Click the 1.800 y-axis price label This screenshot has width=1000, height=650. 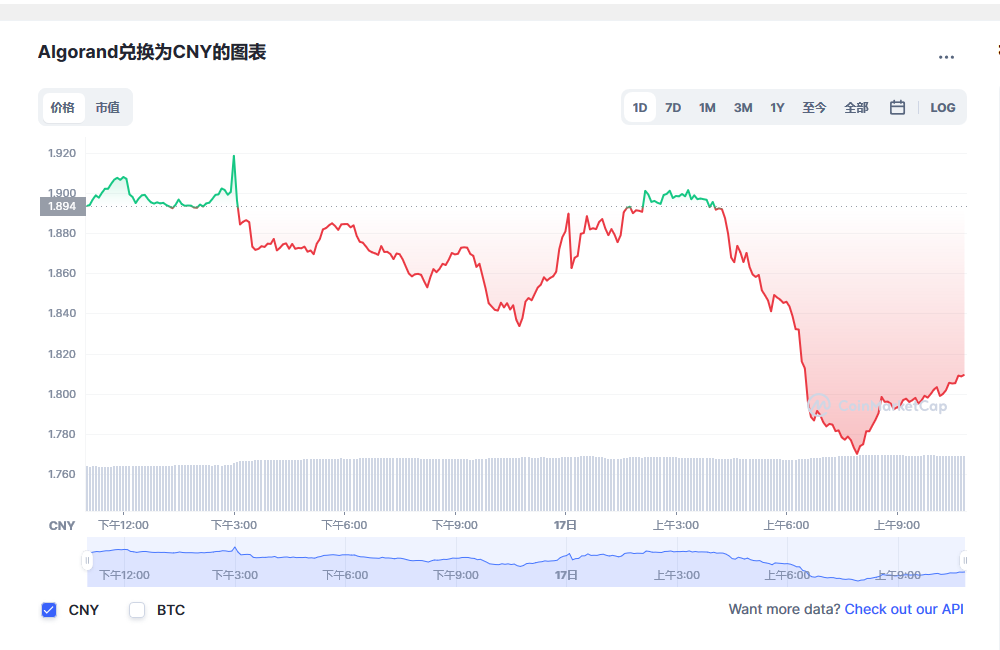click(62, 394)
